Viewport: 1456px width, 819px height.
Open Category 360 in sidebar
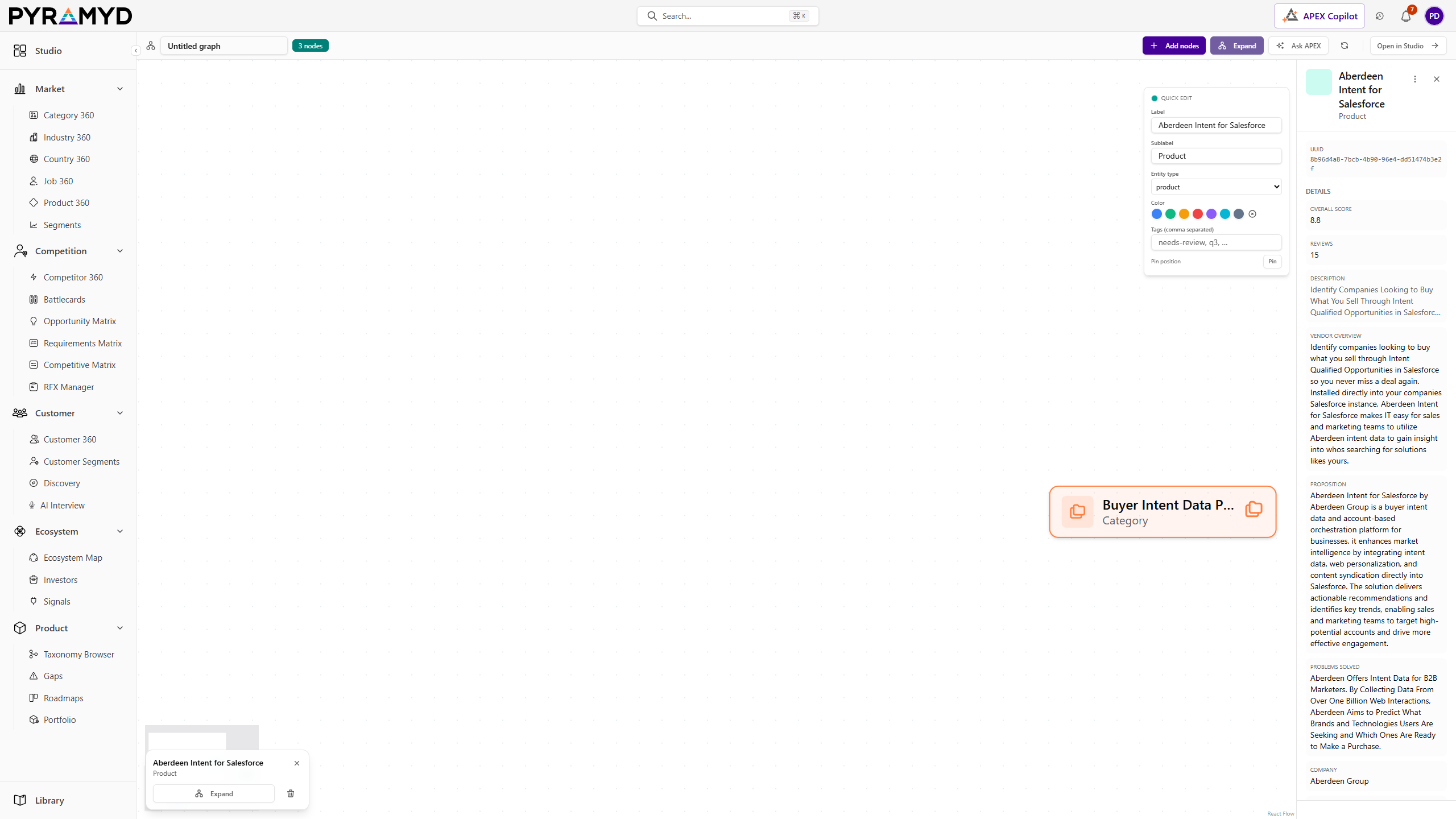[68, 115]
